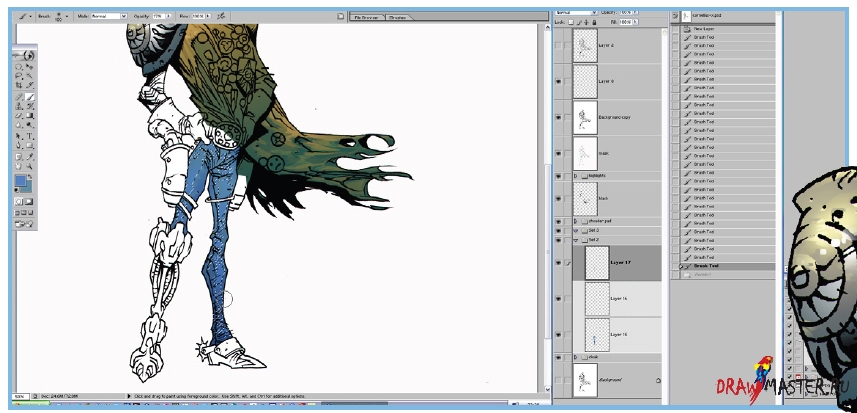Hide the mask layer eye
The height and width of the screenshot is (413, 857).
558,154
